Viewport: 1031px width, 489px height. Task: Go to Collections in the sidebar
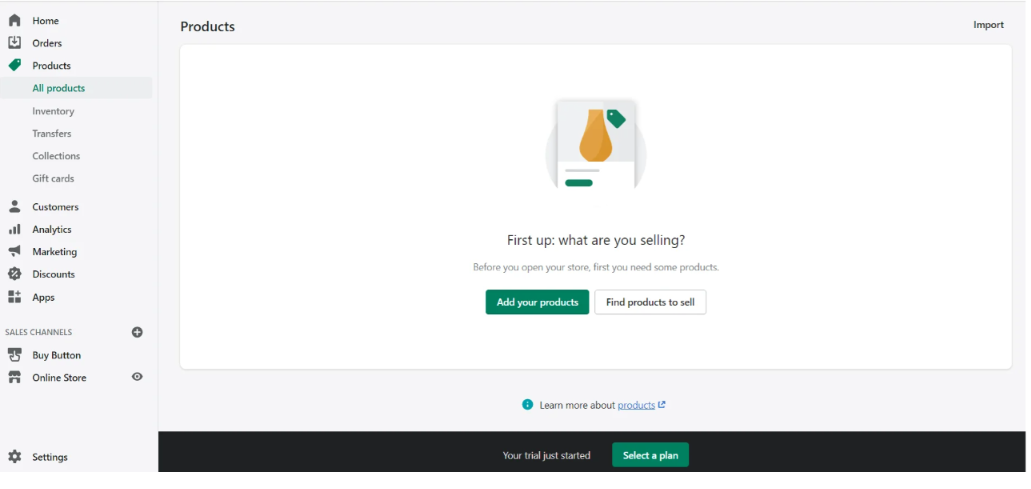[x=56, y=156]
